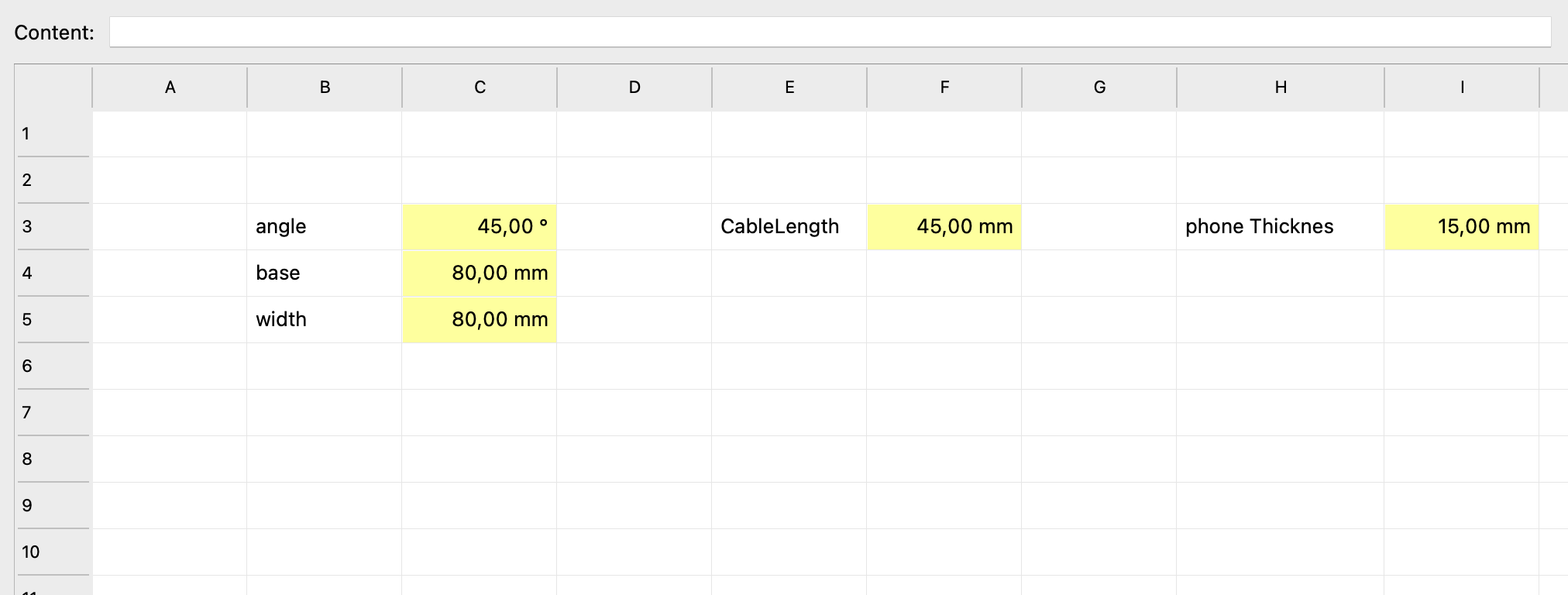Select the 'width' label cell

324,319
